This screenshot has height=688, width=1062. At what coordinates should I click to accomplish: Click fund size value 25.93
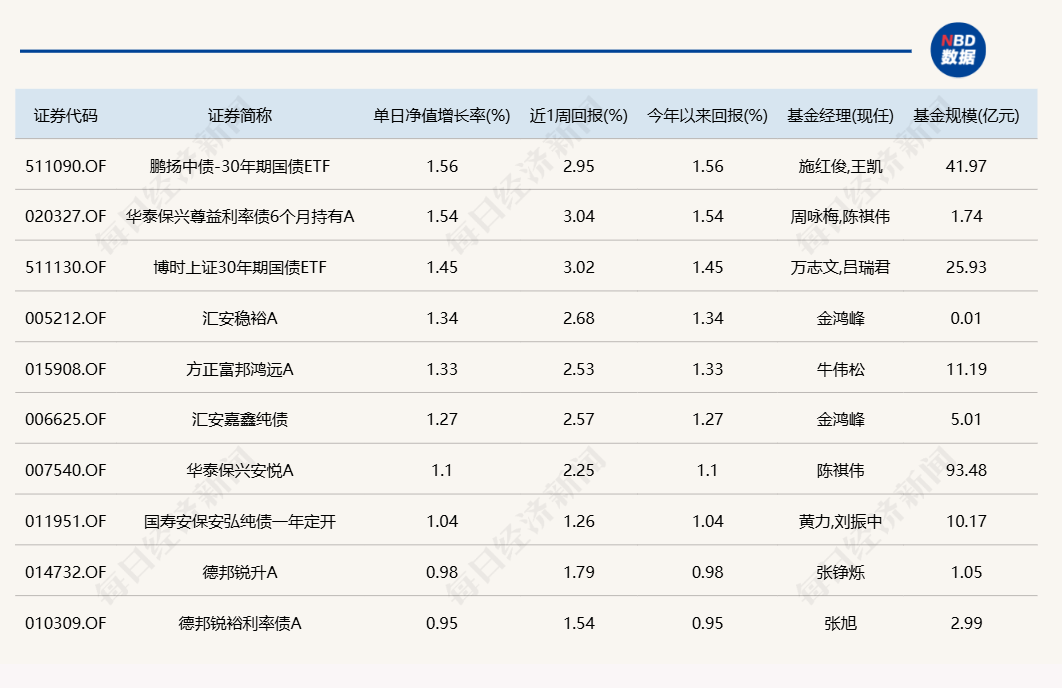[x=966, y=267]
